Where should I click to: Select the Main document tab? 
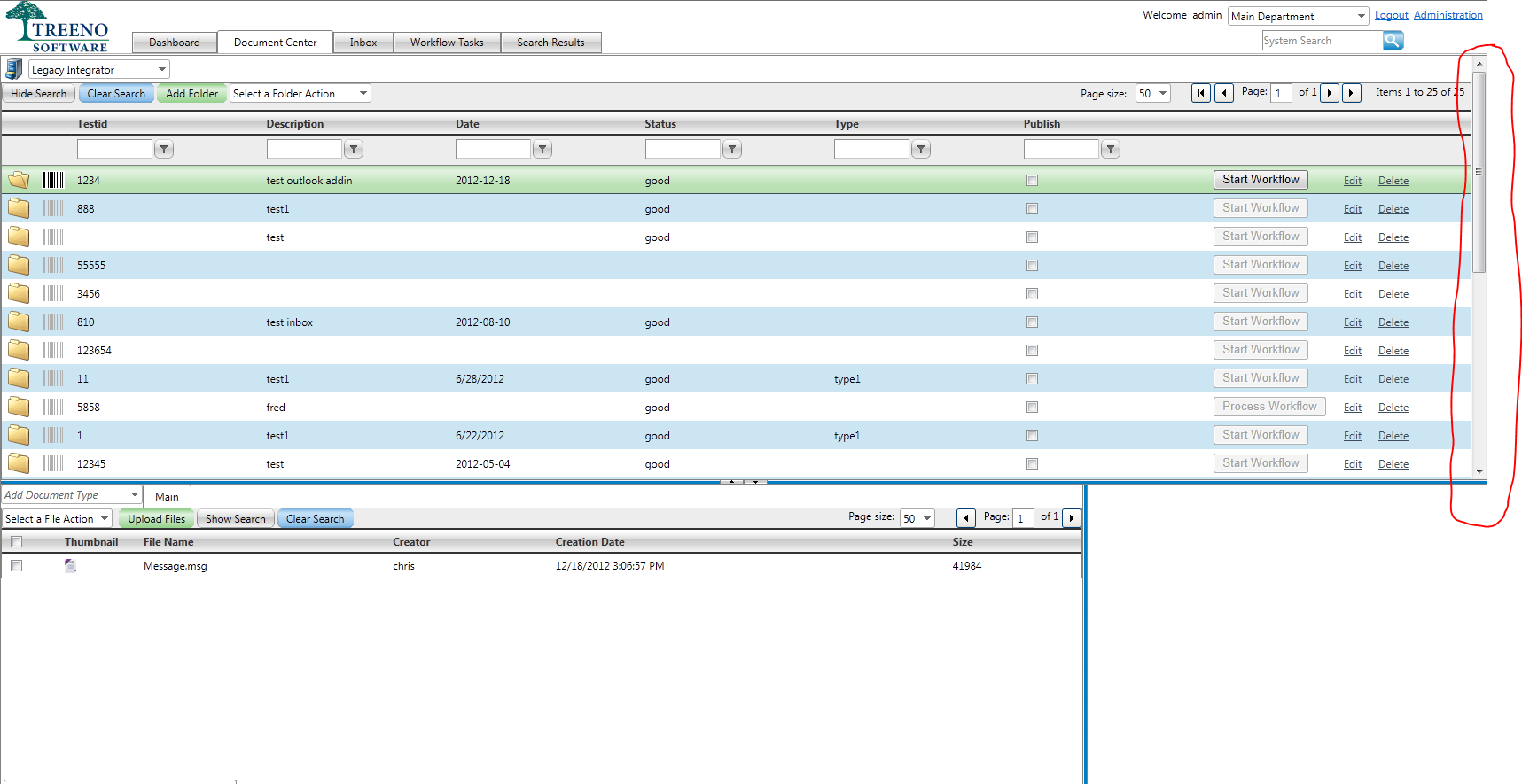[x=167, y=497]
